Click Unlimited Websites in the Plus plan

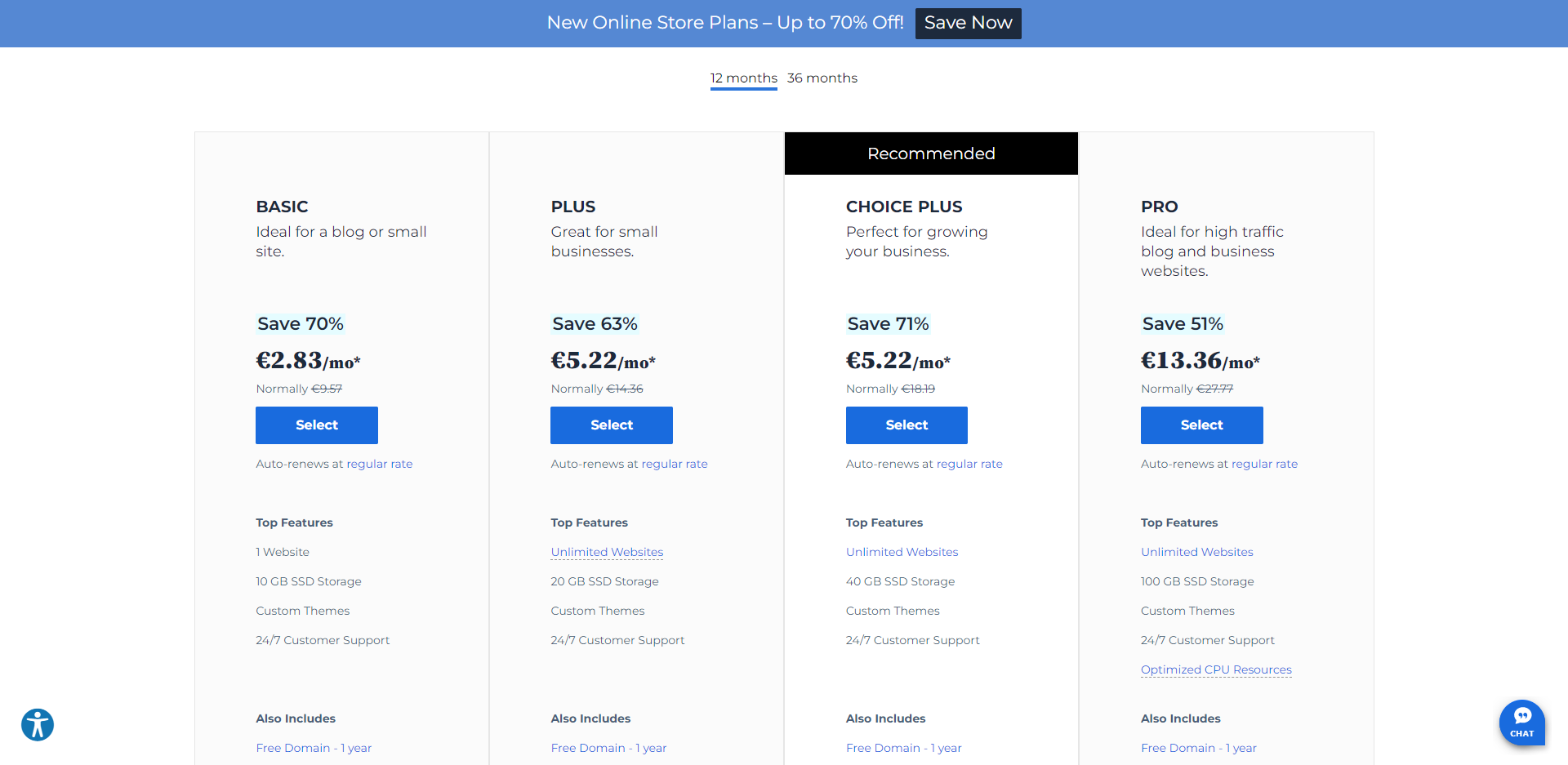(x=607, y=552)
